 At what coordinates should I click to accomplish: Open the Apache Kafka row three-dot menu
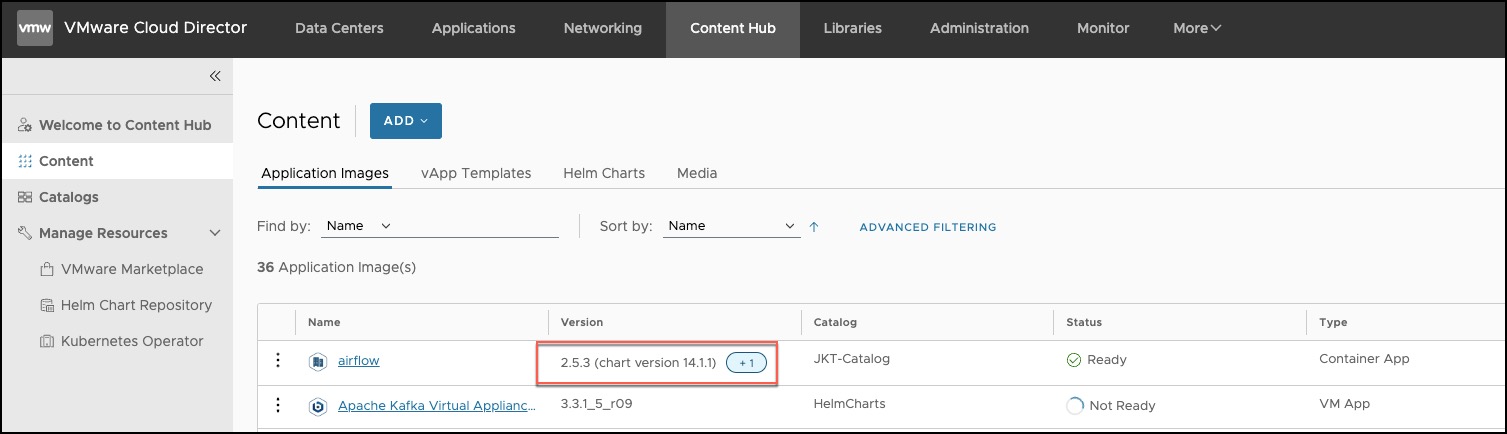click(x=278, y=405)
